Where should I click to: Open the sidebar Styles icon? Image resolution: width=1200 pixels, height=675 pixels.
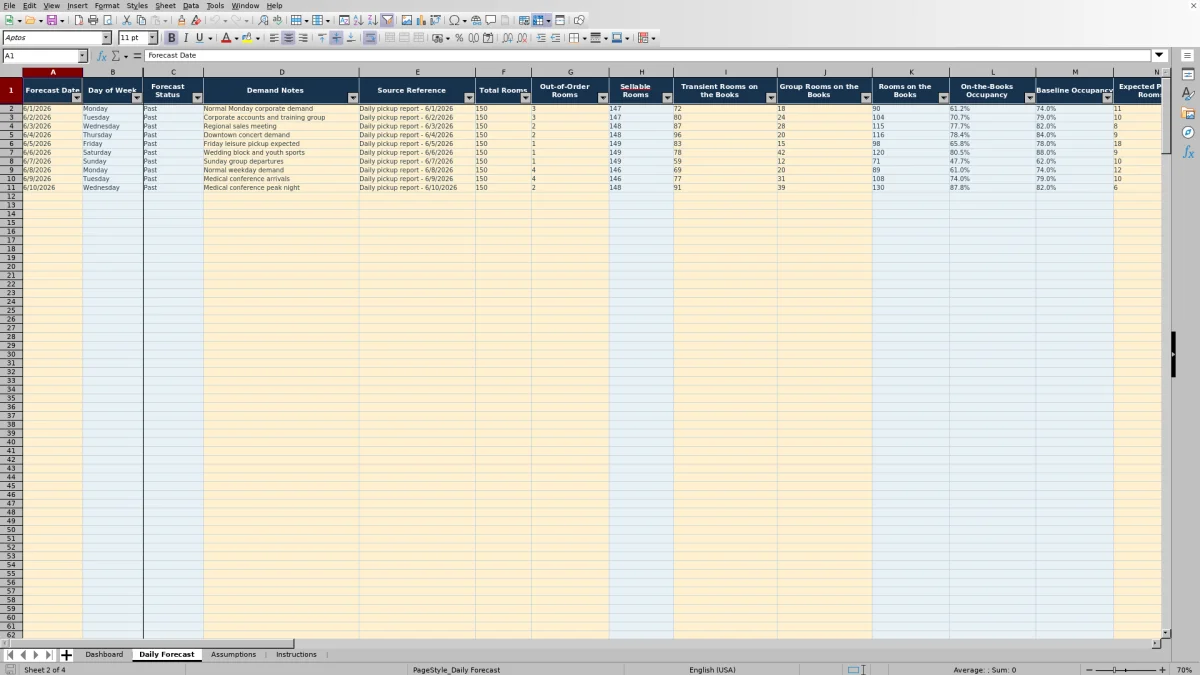(x=1188, y=94)
